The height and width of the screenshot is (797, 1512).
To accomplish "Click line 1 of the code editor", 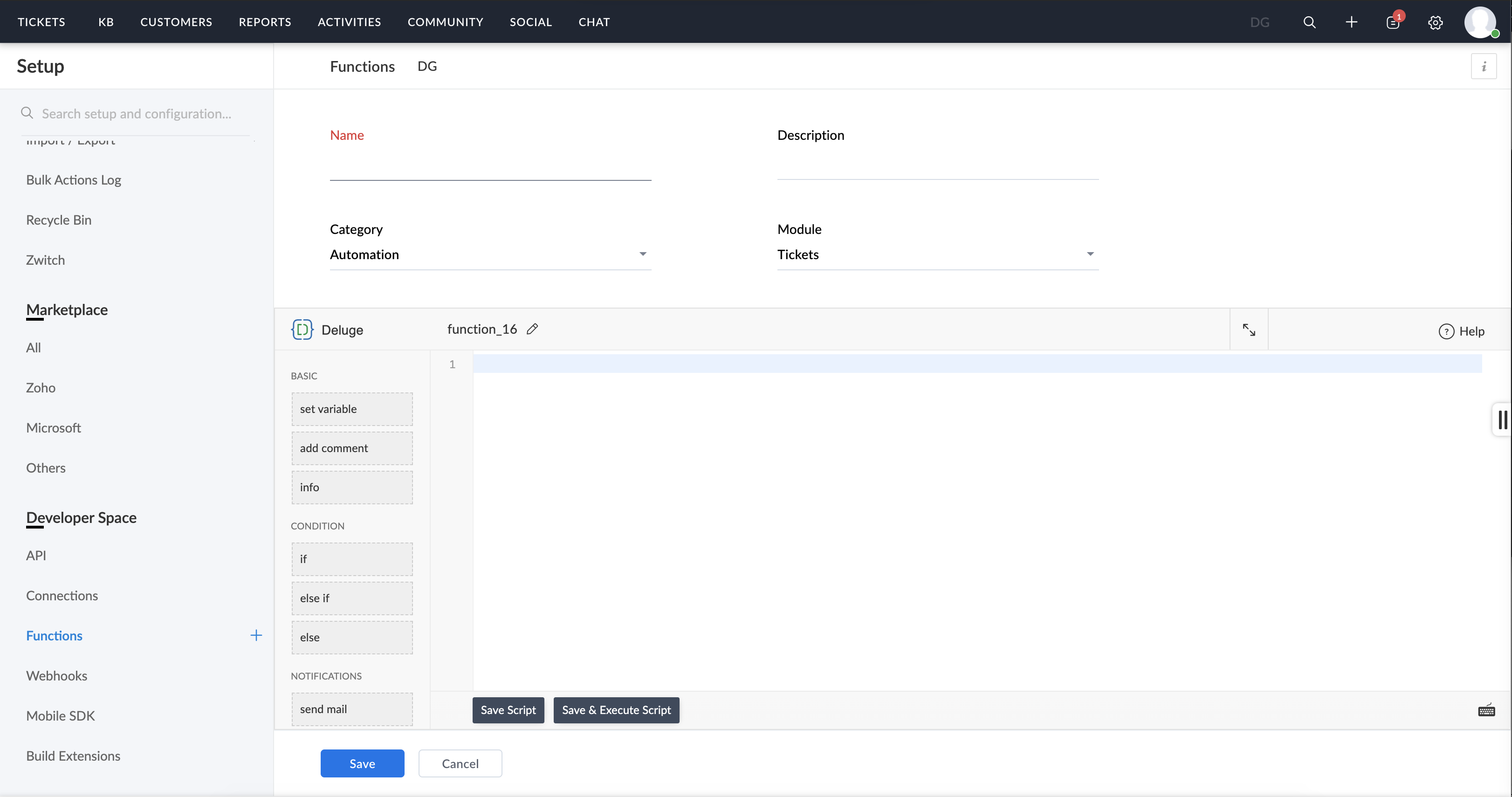I will point(977,364).
